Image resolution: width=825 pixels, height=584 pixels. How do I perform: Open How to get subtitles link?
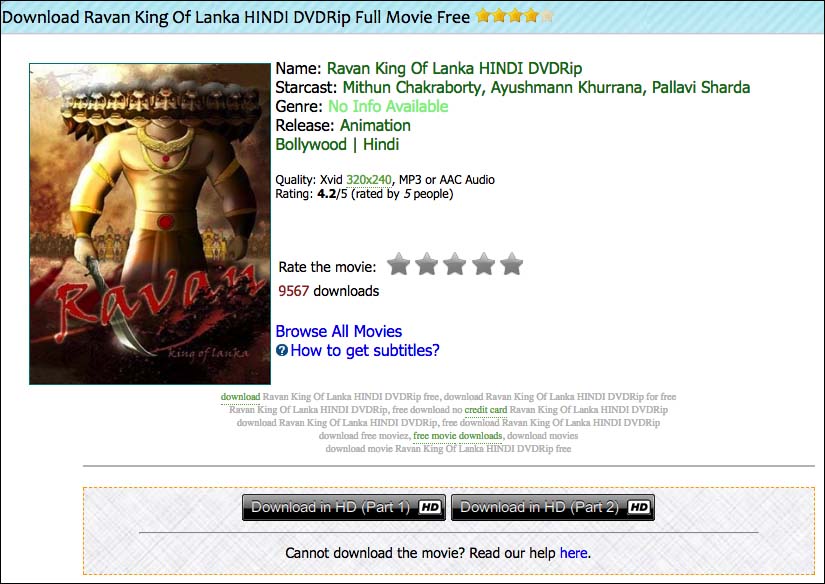tap(365, 350)
